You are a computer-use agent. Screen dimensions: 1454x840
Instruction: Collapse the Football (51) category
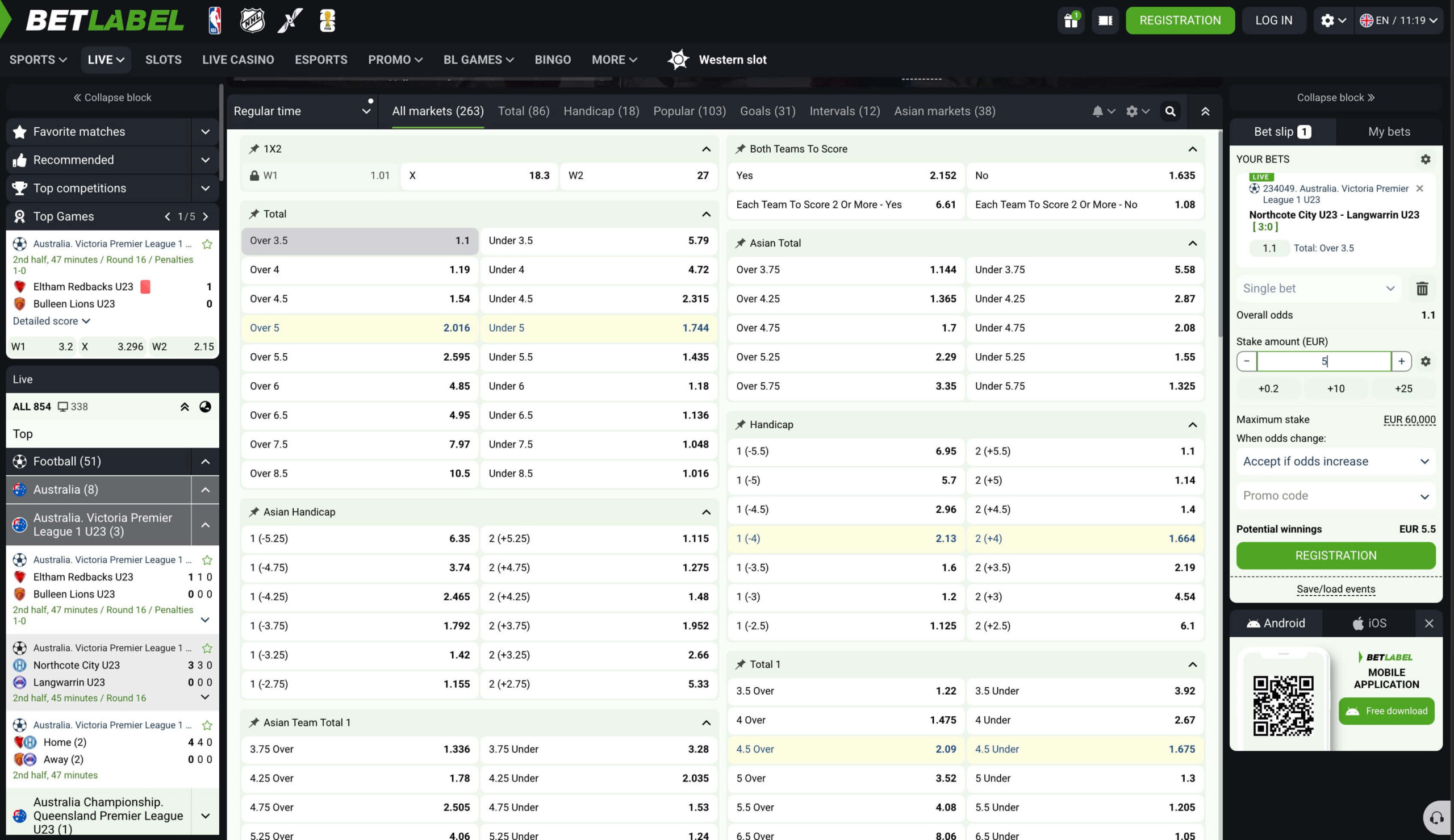pyautogui.click(x=204, y=462)
